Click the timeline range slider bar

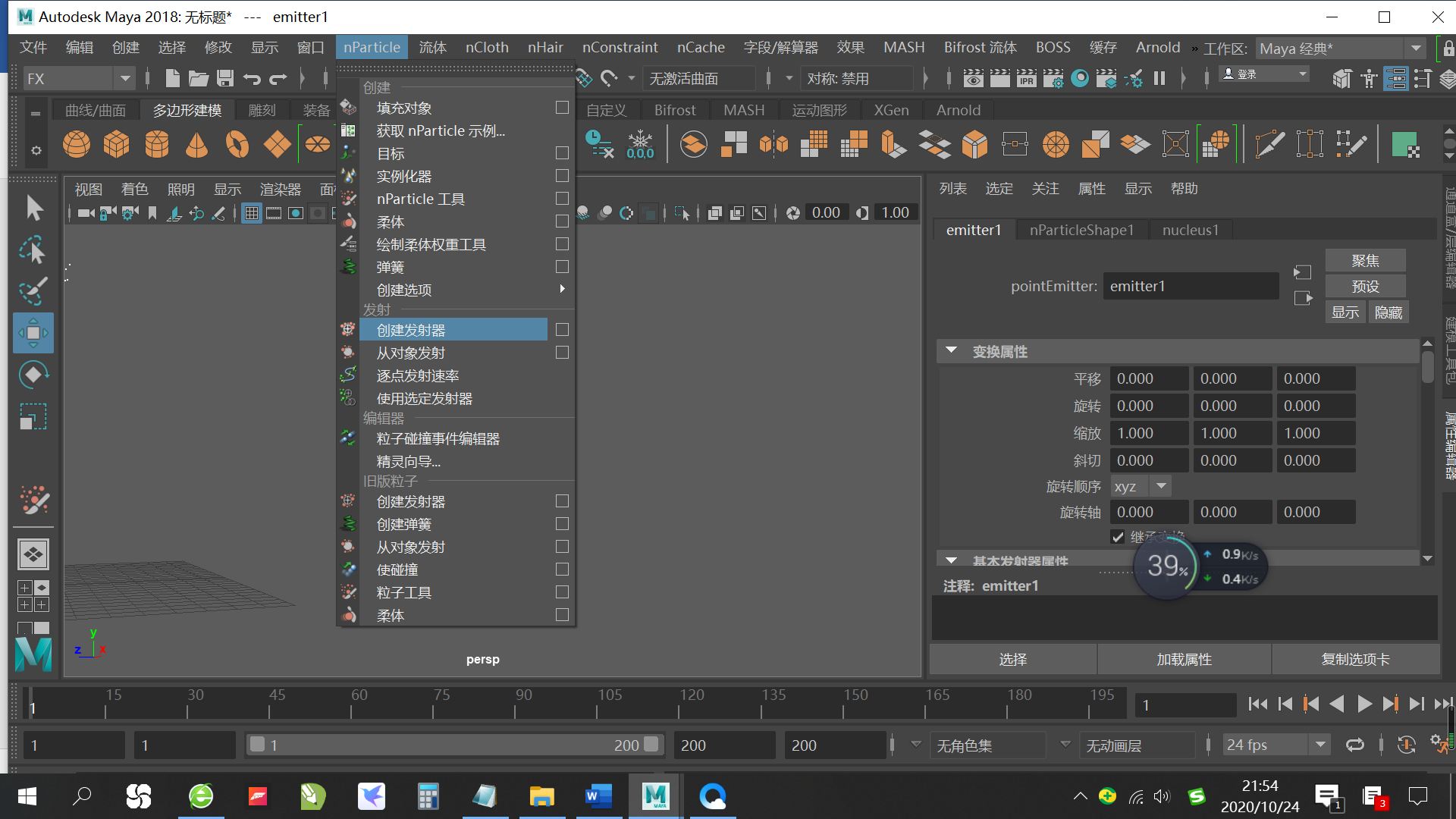coord(454,745)
